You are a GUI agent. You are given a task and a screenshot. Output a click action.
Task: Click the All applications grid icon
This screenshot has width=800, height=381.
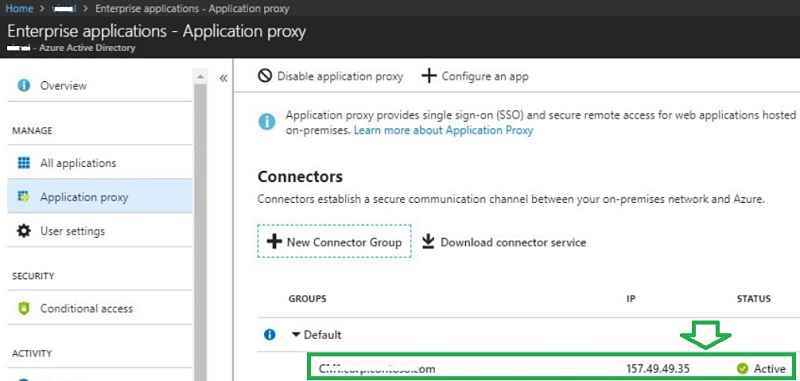point(23,163)
